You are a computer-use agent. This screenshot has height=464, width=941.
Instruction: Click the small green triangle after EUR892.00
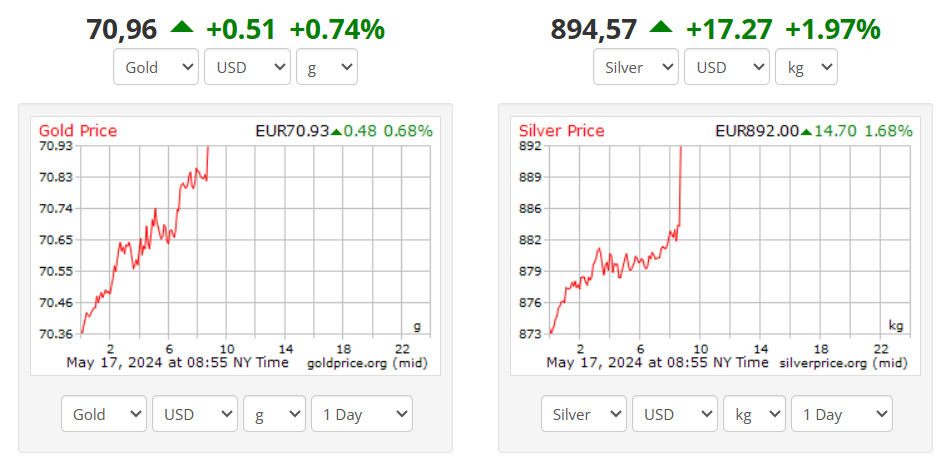[806, 131]
